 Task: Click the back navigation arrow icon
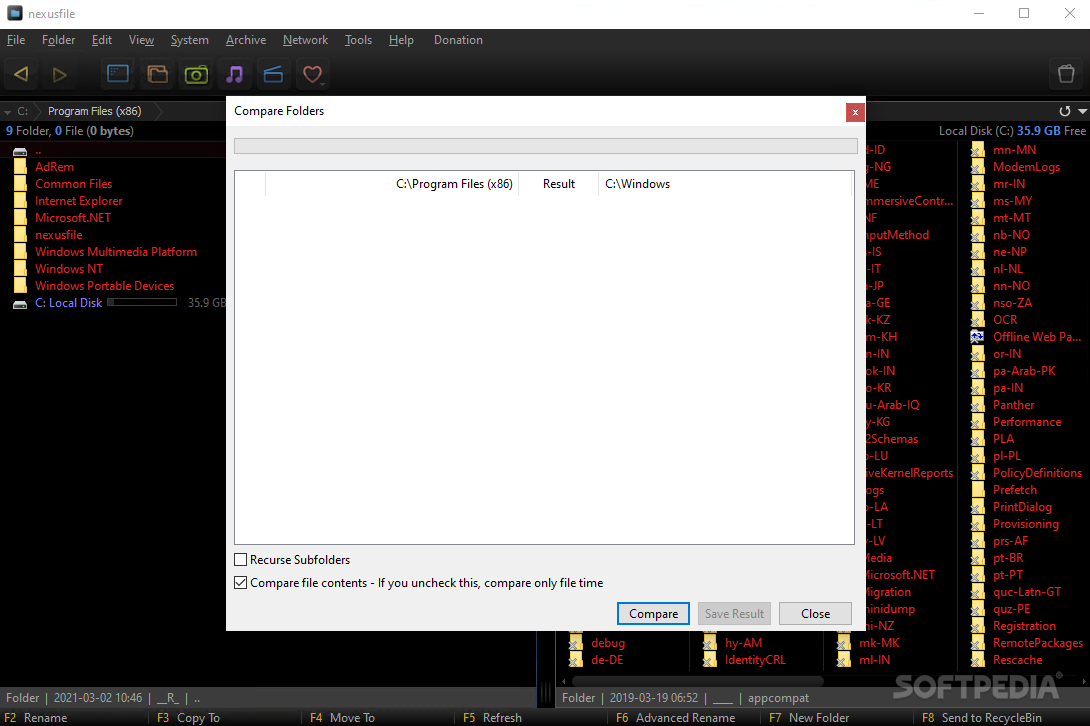21,74
